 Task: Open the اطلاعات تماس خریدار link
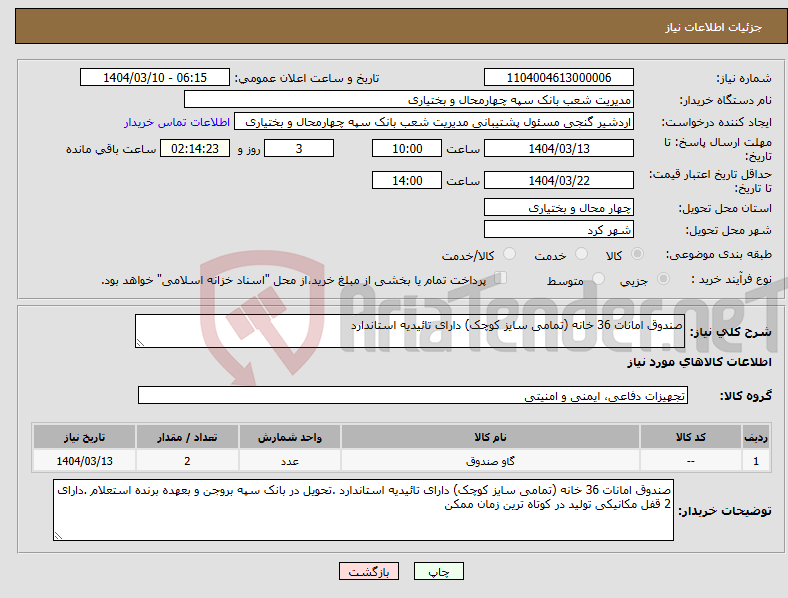pos(177,122)
